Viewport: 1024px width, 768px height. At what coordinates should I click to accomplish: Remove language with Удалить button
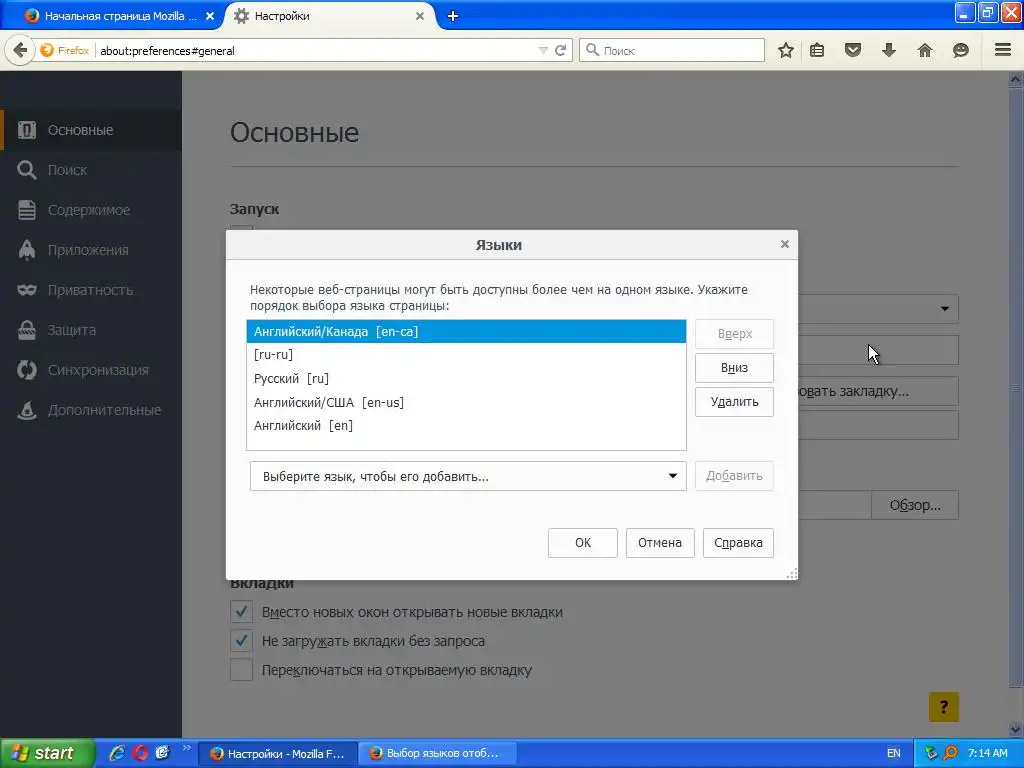click(x=734, y=402)
